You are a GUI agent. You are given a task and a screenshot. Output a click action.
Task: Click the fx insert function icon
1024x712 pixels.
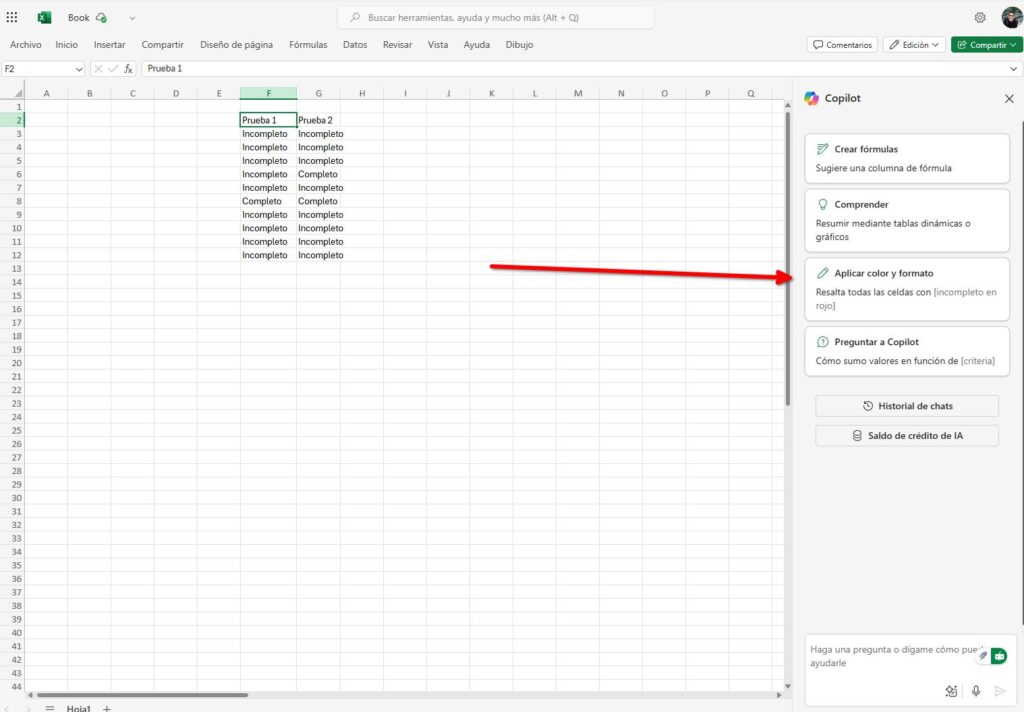129,69
